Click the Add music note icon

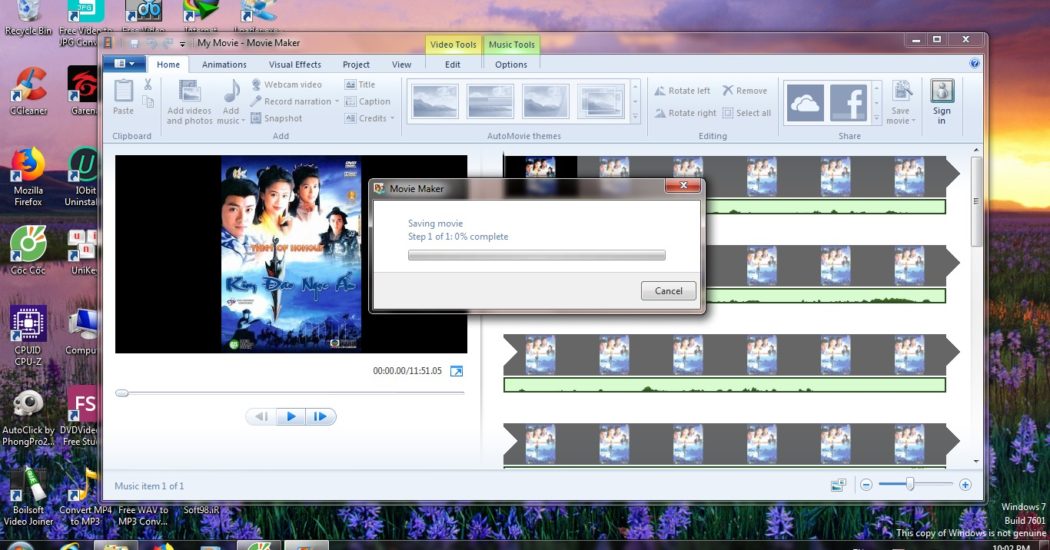tap(232, 92)
